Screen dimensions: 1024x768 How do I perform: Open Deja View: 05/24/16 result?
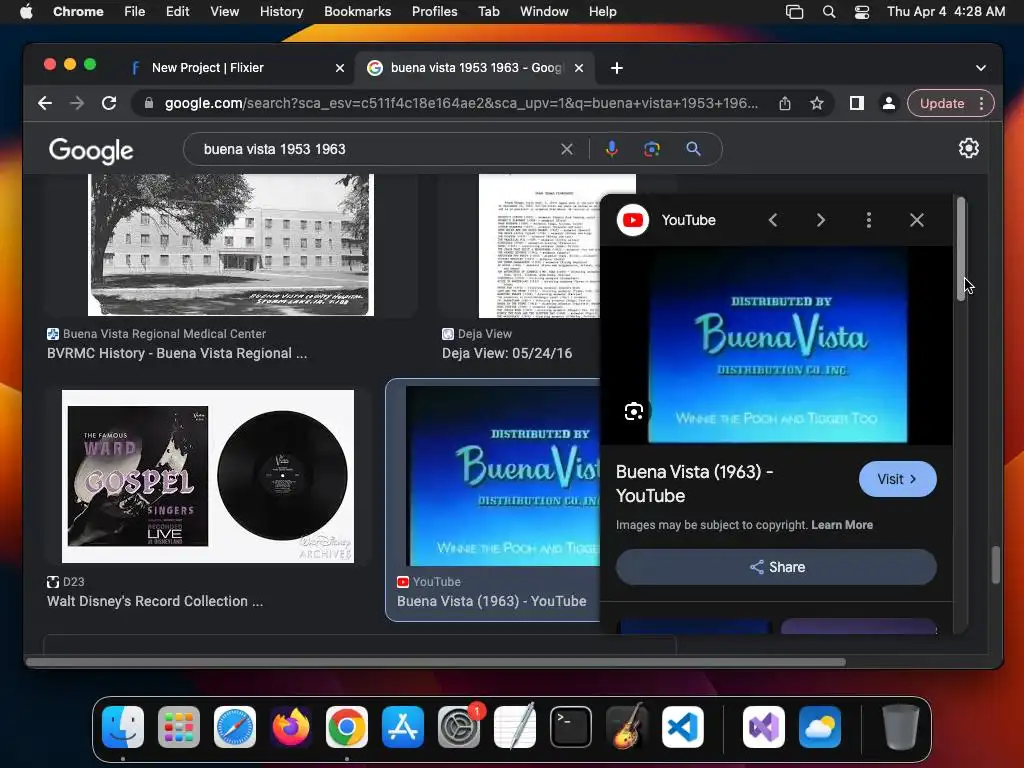click(507, 353)
